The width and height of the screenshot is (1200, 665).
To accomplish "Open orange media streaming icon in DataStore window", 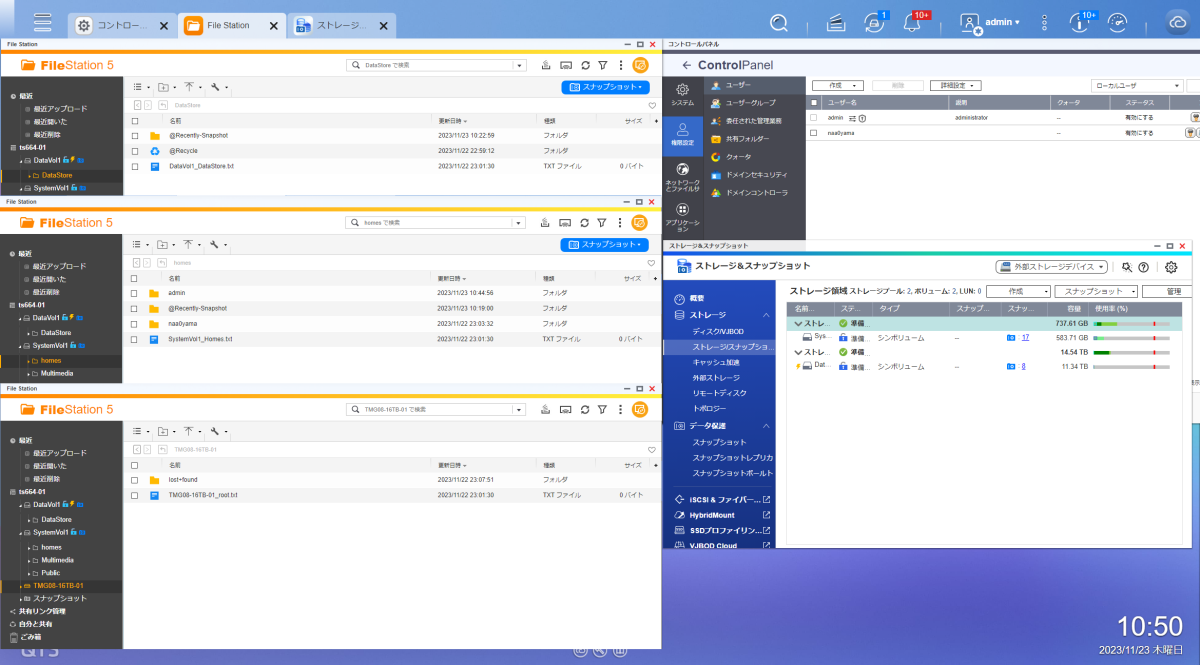I will pyautogui.click(x=641, y=65).
